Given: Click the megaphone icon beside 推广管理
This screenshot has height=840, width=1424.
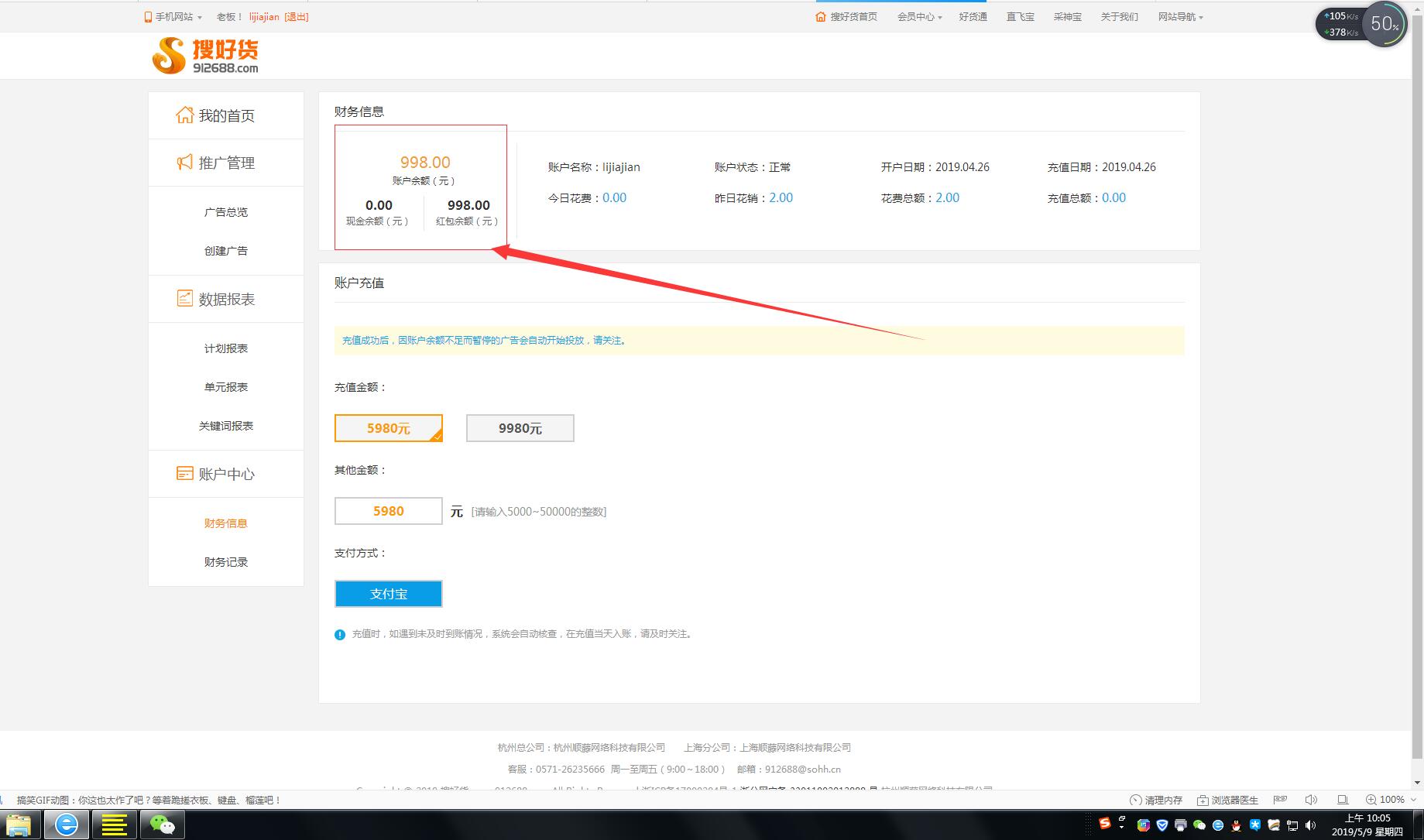Looking at the screenshot, I should point(184,163).
